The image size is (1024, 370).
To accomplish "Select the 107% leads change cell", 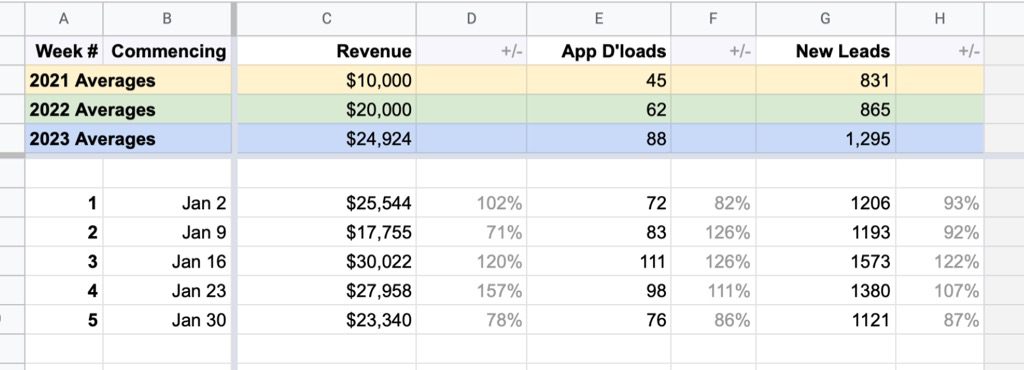I will 940,290.
